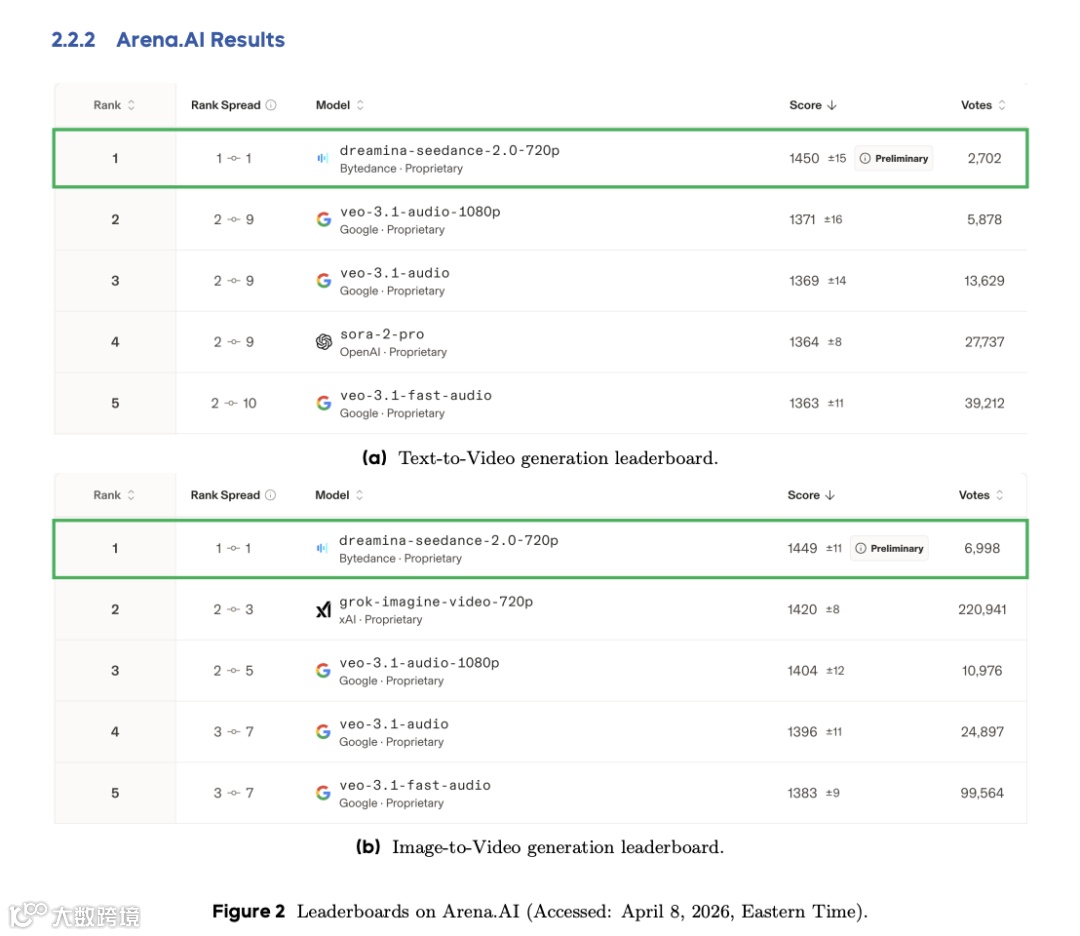This screenshot has width=1080, height=936.
Task: Click the Preliminary badge next to score 1450
Action: coord(894,158)
